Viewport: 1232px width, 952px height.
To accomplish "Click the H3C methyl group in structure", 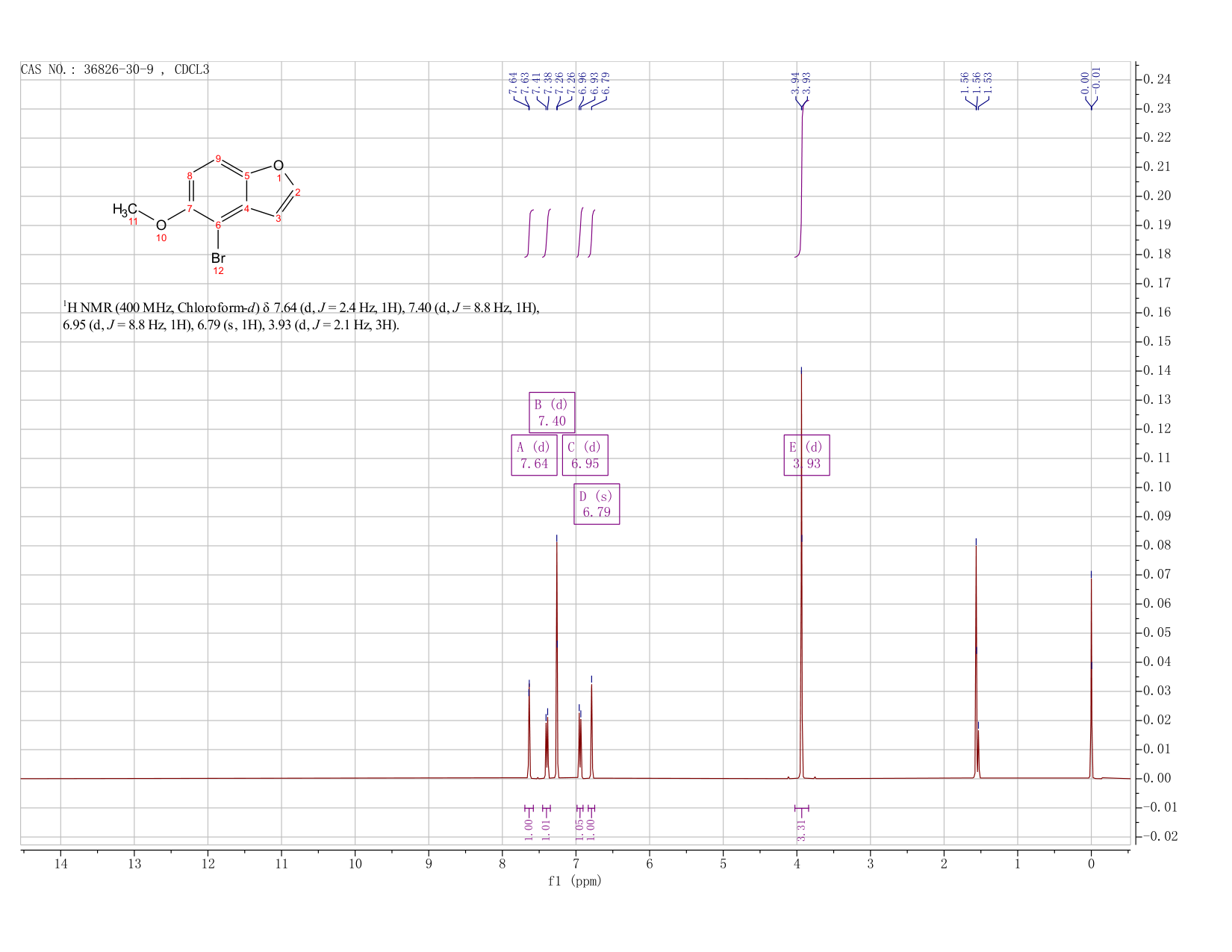I will pyautogui.click(x=125, y=209).
